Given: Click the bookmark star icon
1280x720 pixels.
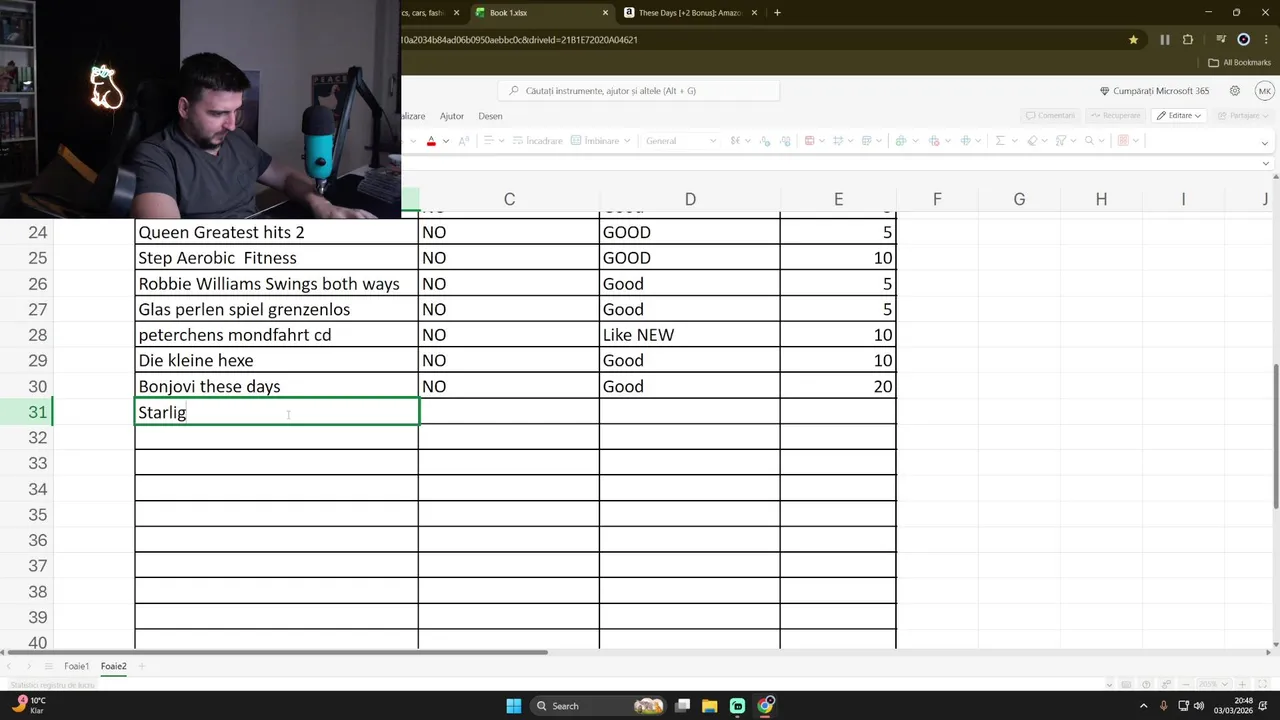Looking at the screenshot, I should pos(1133,40).
